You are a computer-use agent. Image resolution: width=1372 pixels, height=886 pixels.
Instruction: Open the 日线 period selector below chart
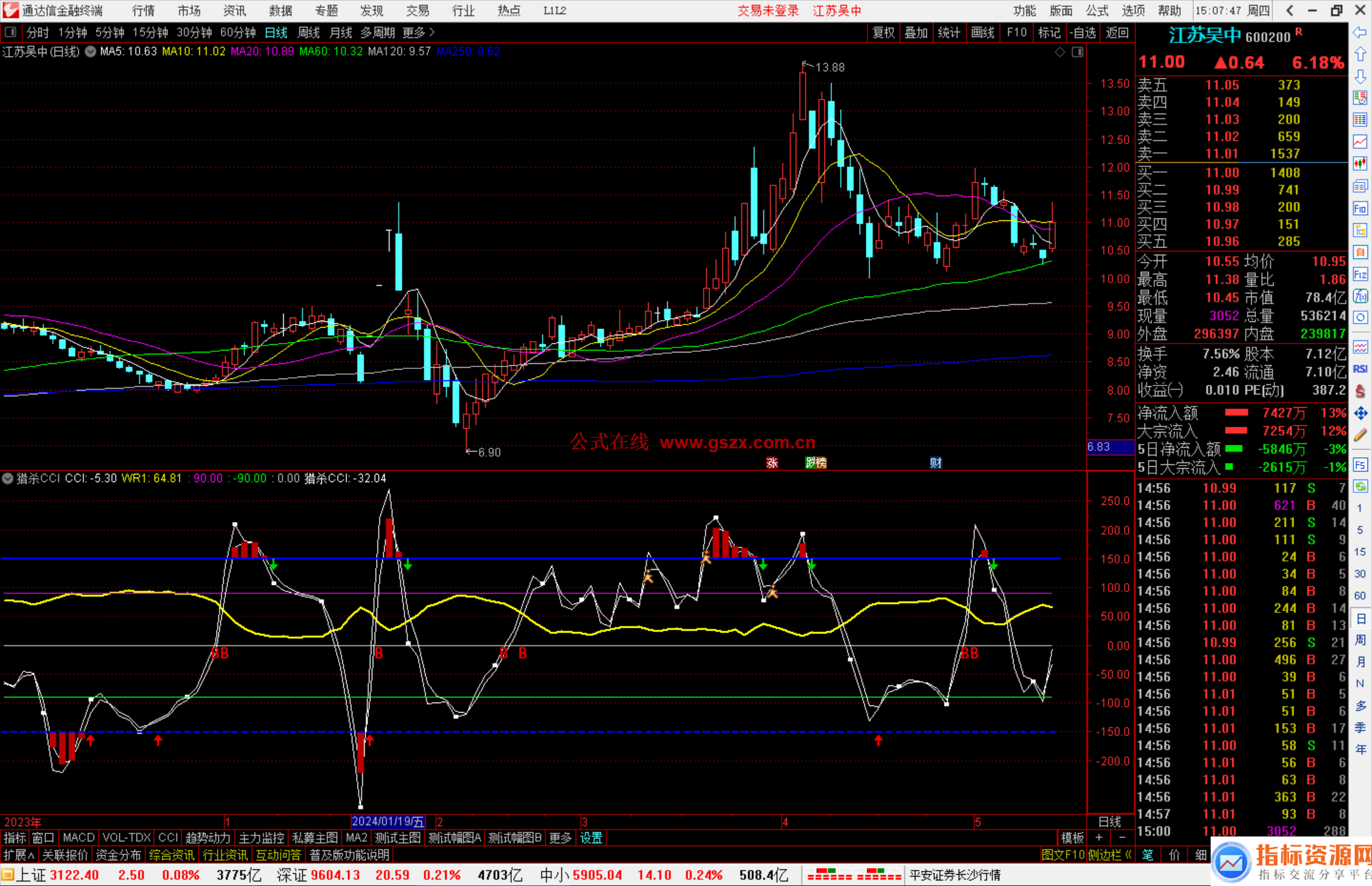[x=1110, y=821]
